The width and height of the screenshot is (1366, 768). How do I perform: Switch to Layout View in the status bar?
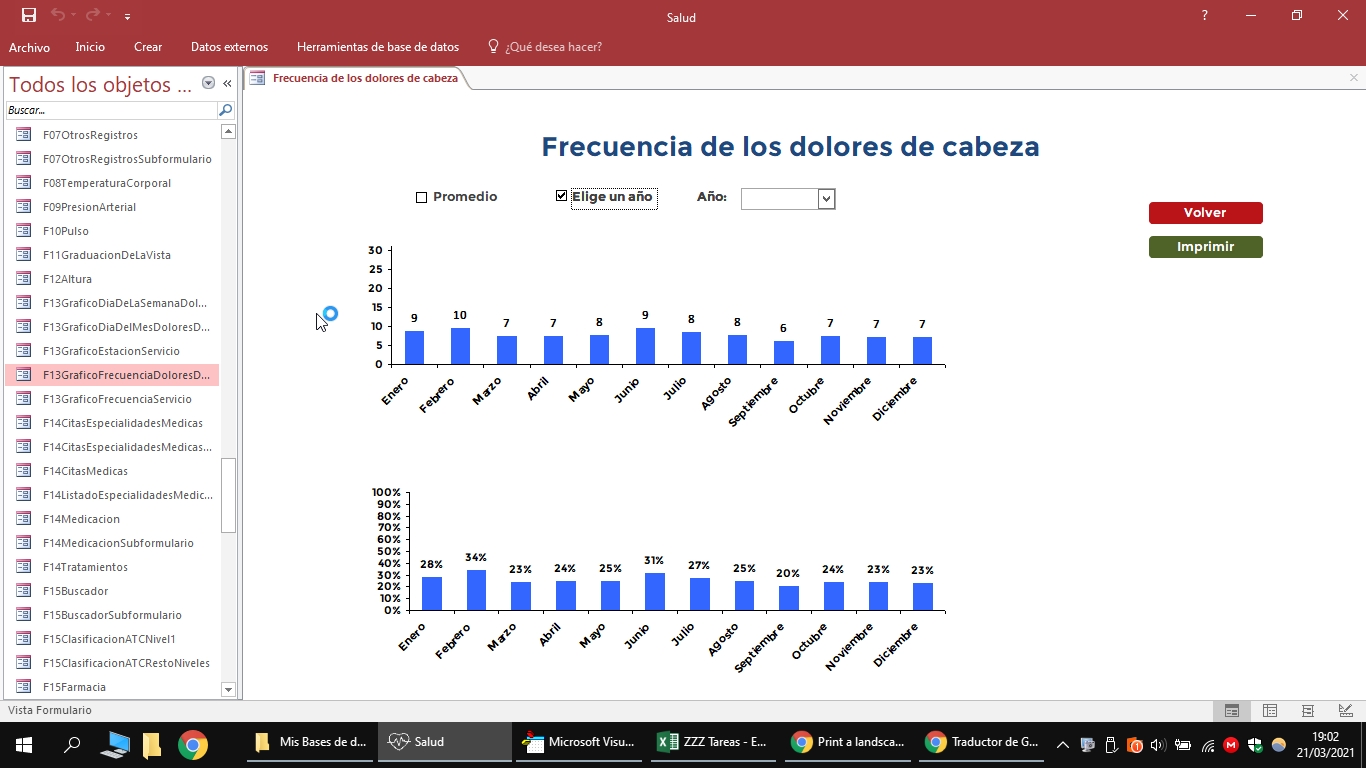point(1308,711)
